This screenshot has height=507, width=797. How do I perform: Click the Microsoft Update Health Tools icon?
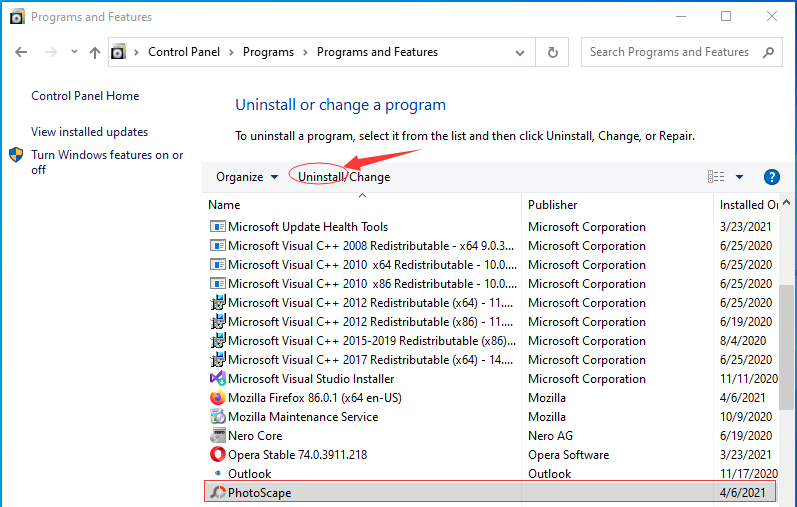point(218,226)
